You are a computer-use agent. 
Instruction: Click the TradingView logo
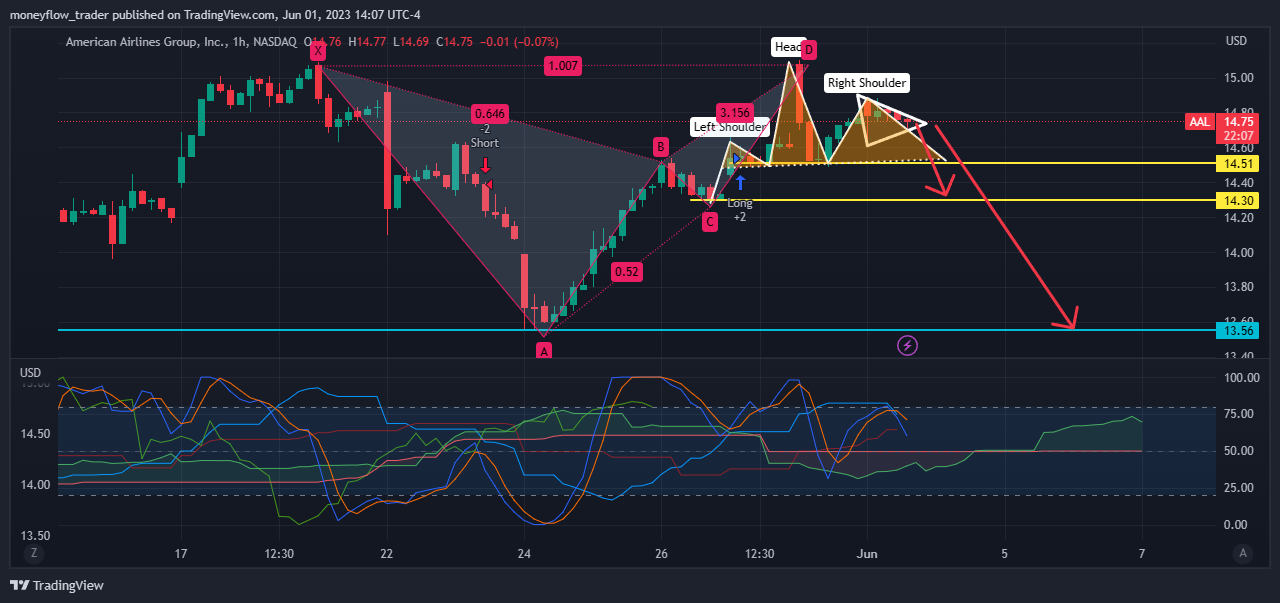coord(57,585)
